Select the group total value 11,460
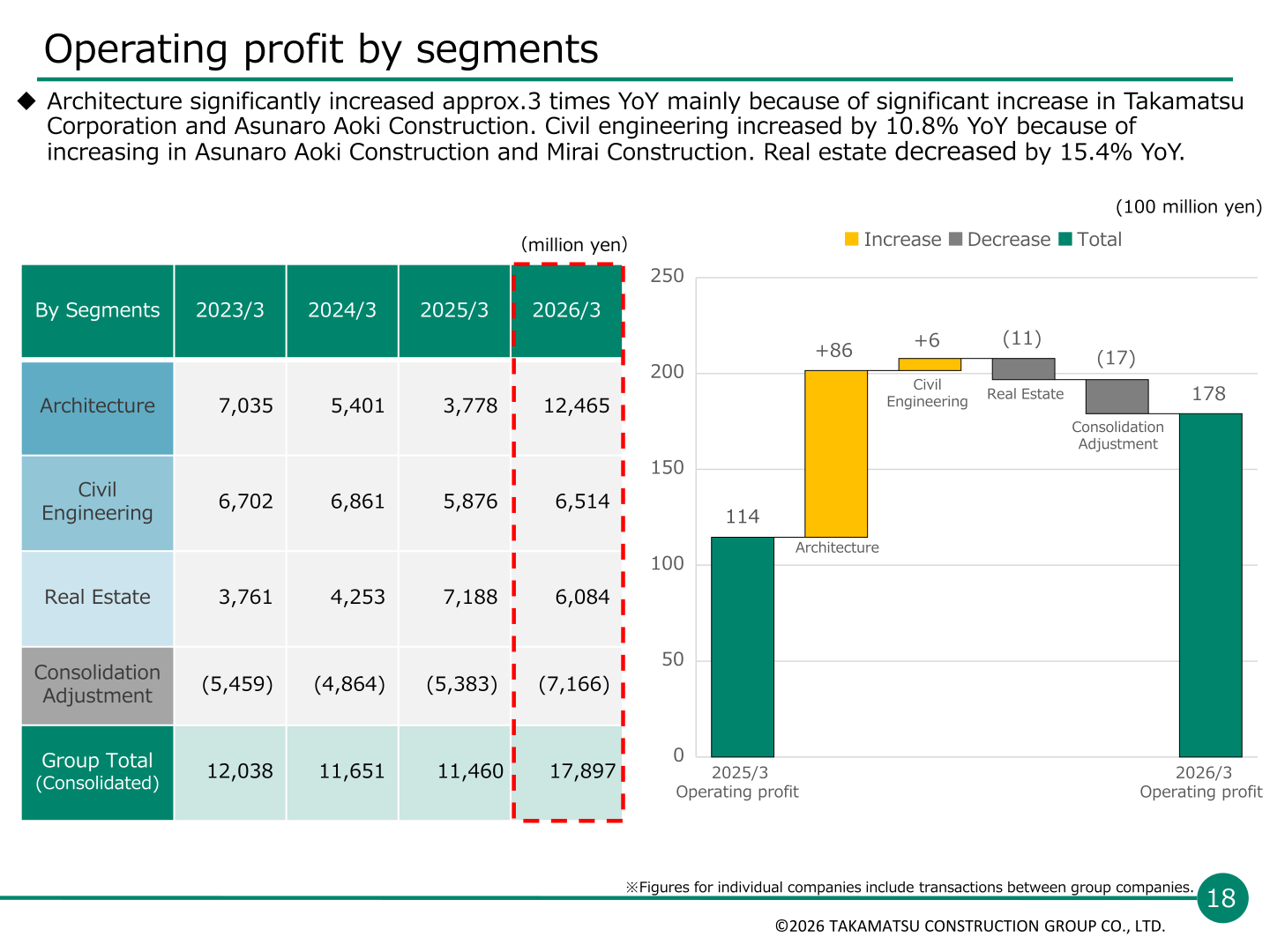 (454, 772)
